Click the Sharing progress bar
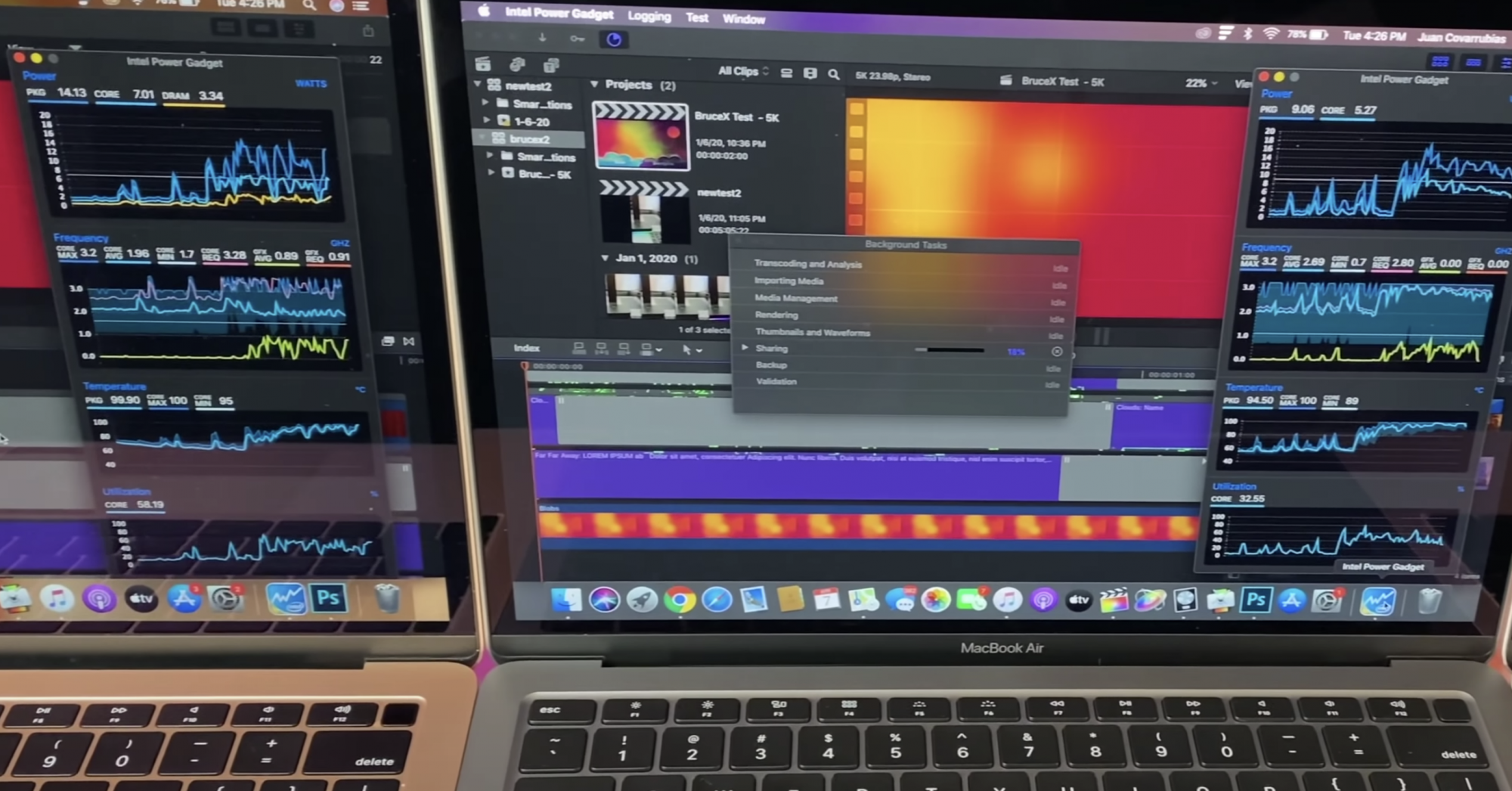The height and width of the screenshot is (791, 1512). click(x=950, y=350)
